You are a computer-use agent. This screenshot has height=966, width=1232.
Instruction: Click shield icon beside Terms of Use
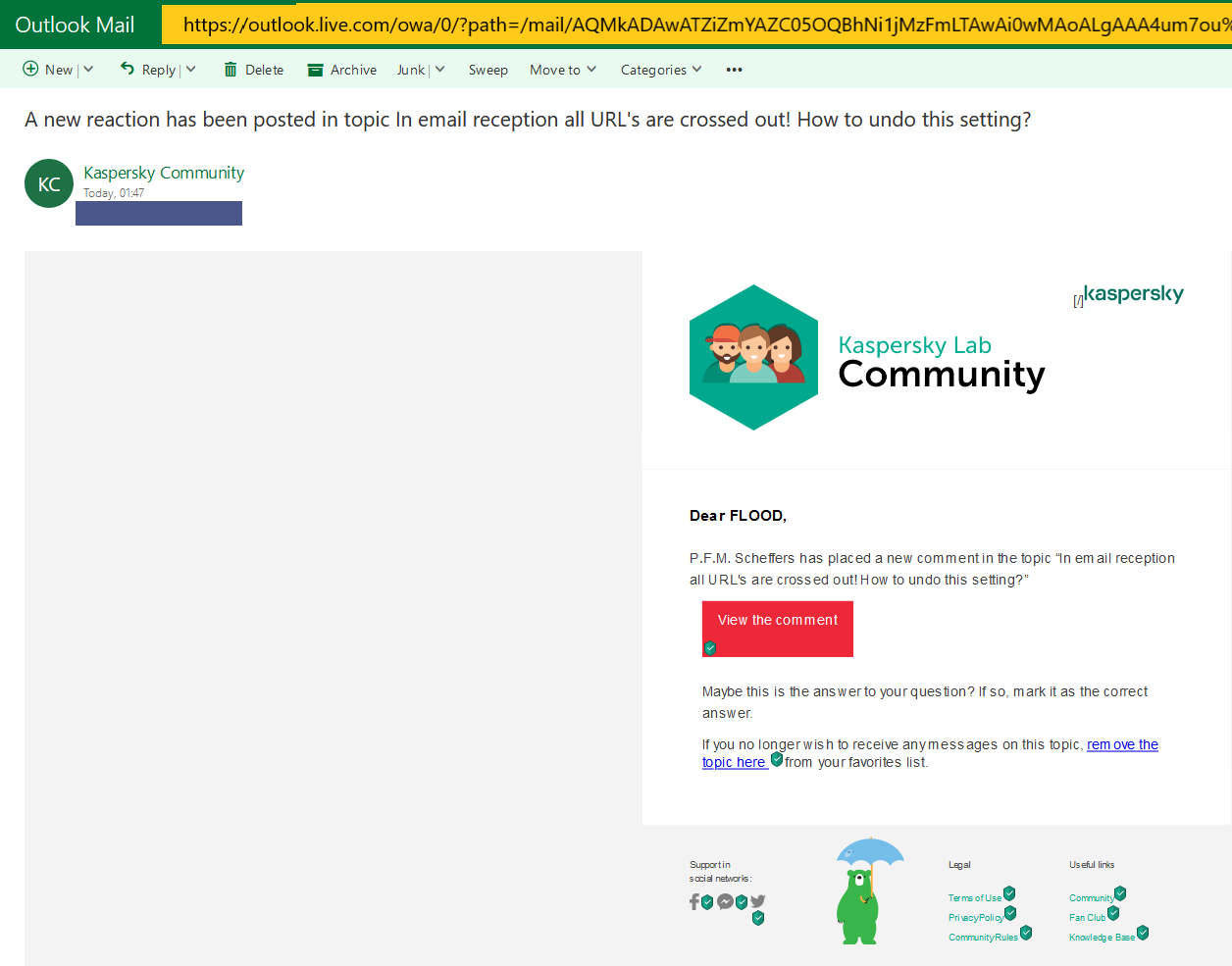tap(1009, 893)
